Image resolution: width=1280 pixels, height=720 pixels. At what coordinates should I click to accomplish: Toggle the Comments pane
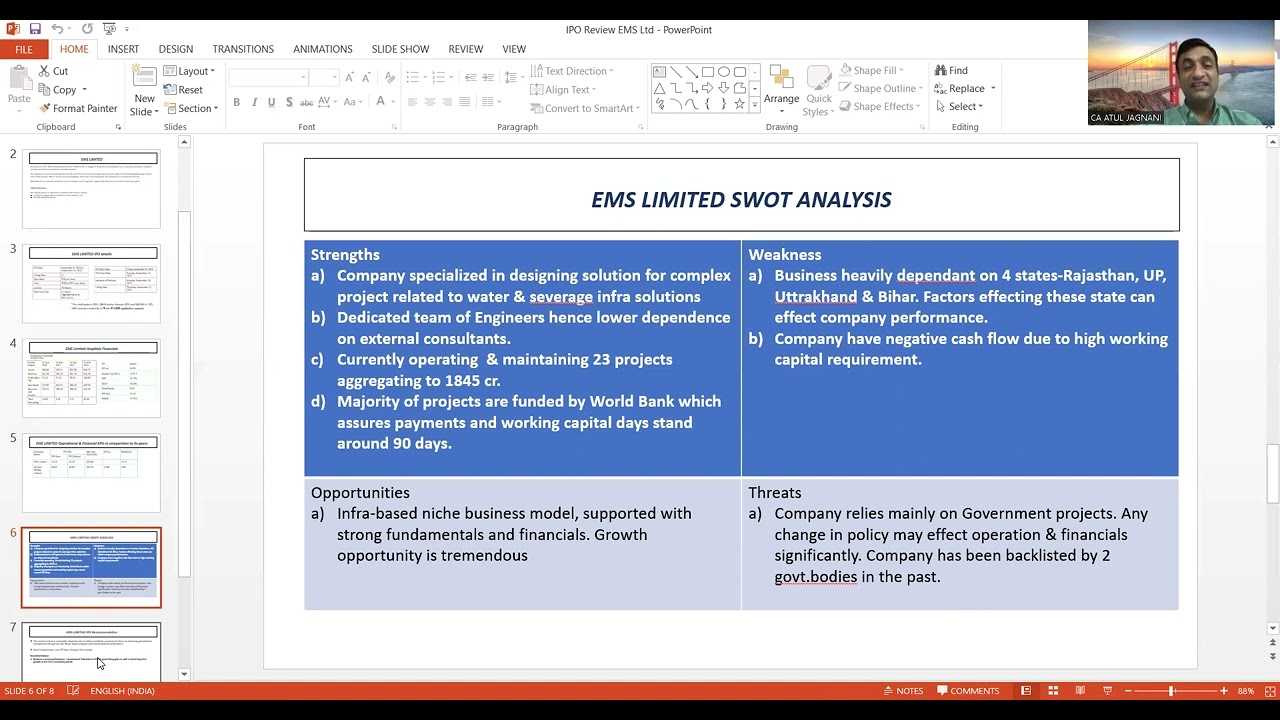pyautogui.click(x=968, y=691)
